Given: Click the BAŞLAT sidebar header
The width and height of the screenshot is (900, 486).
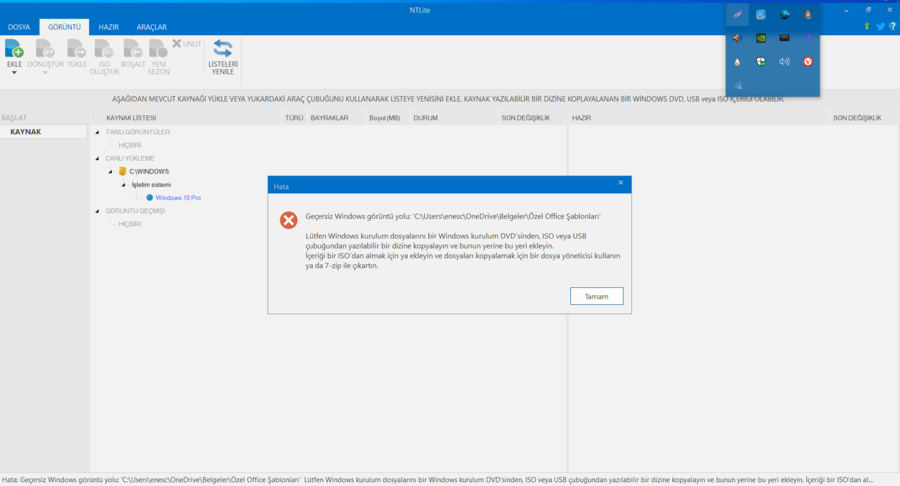Looking at the screenshot, I should coord(14,118).
